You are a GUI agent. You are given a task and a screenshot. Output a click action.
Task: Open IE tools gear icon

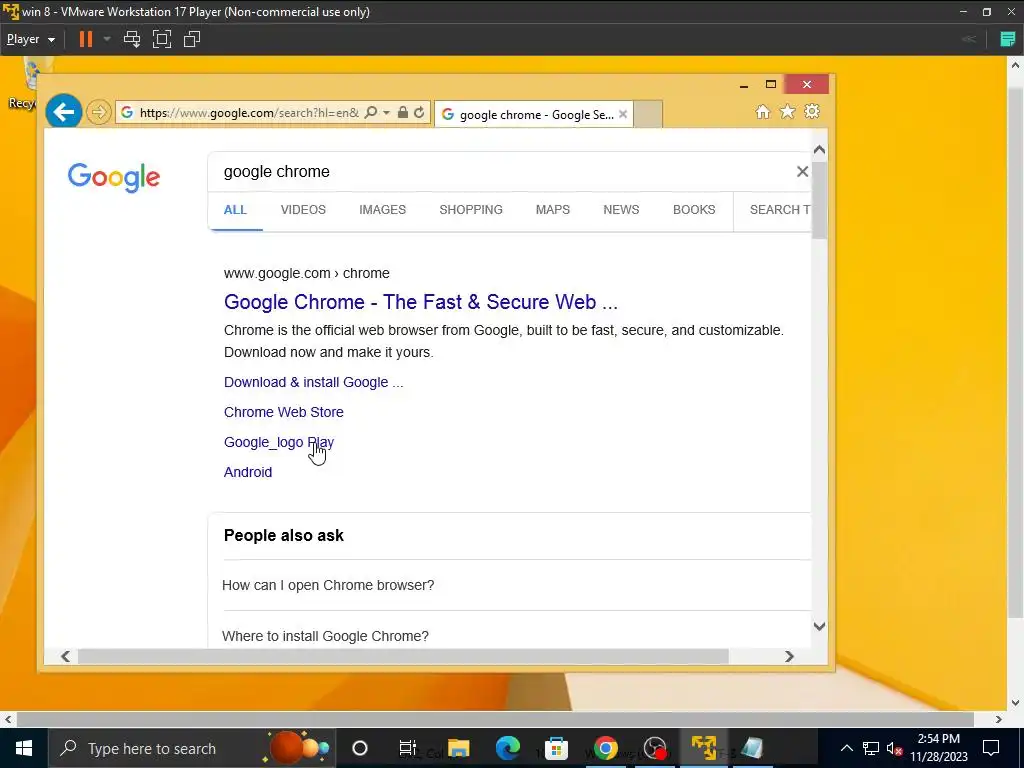pyautogui.click(x=812, y=112)
